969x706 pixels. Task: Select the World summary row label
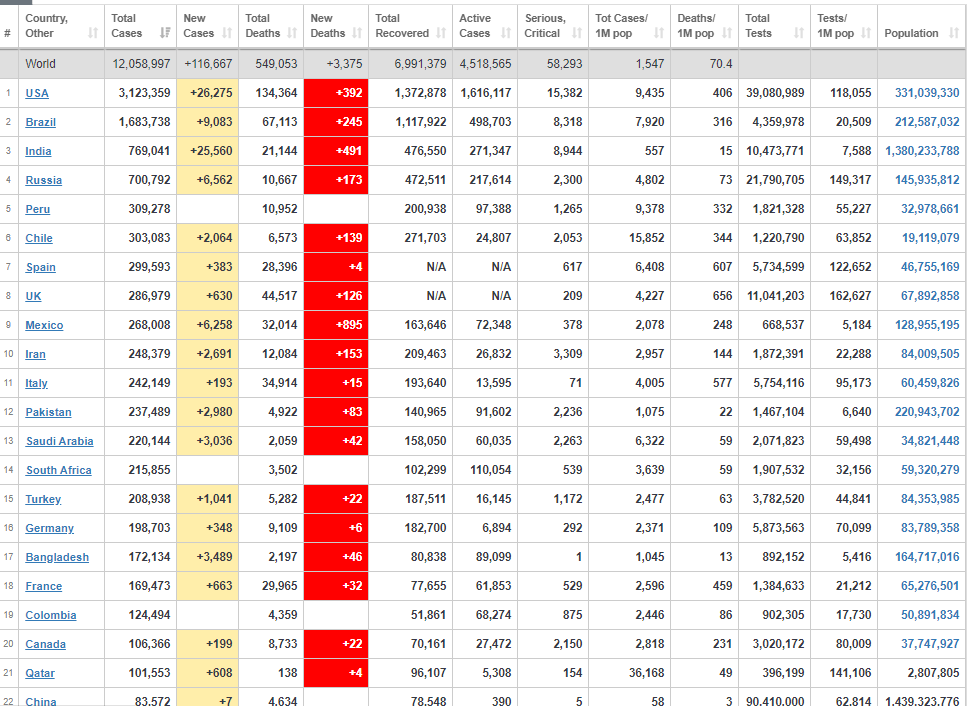pyautogui.click(x=41, y=64)
